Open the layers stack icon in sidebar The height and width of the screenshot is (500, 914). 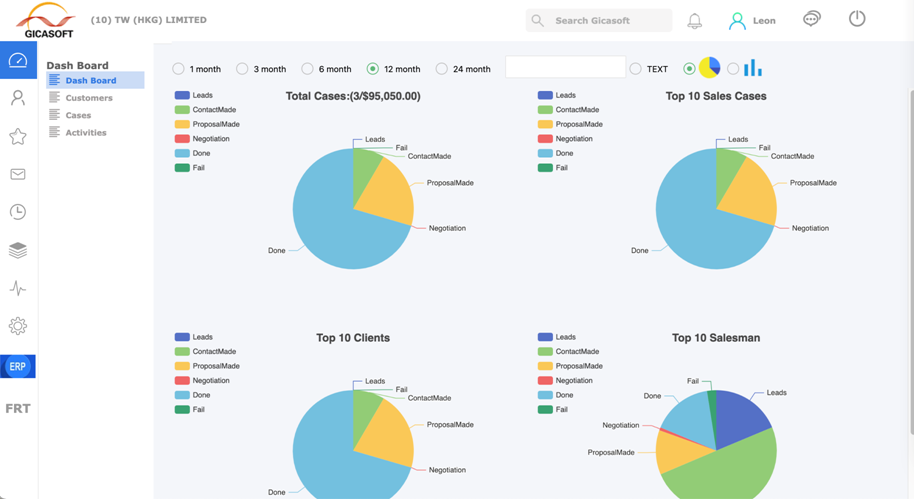18,250
